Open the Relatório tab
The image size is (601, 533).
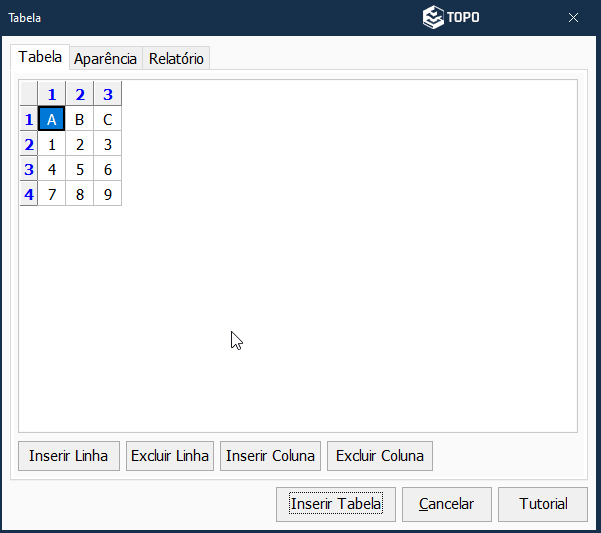tap(176, 59)
